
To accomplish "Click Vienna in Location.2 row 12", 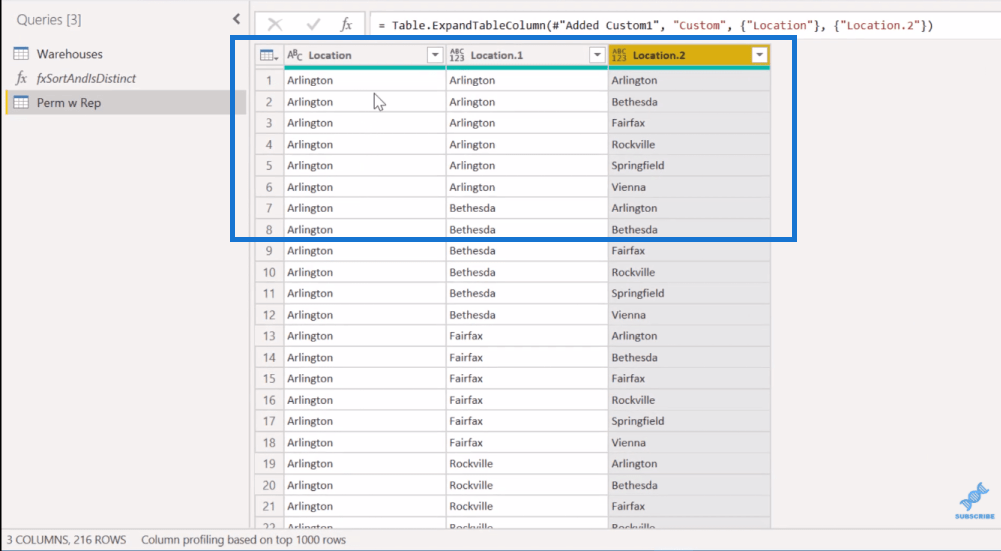I will point(628,315).
